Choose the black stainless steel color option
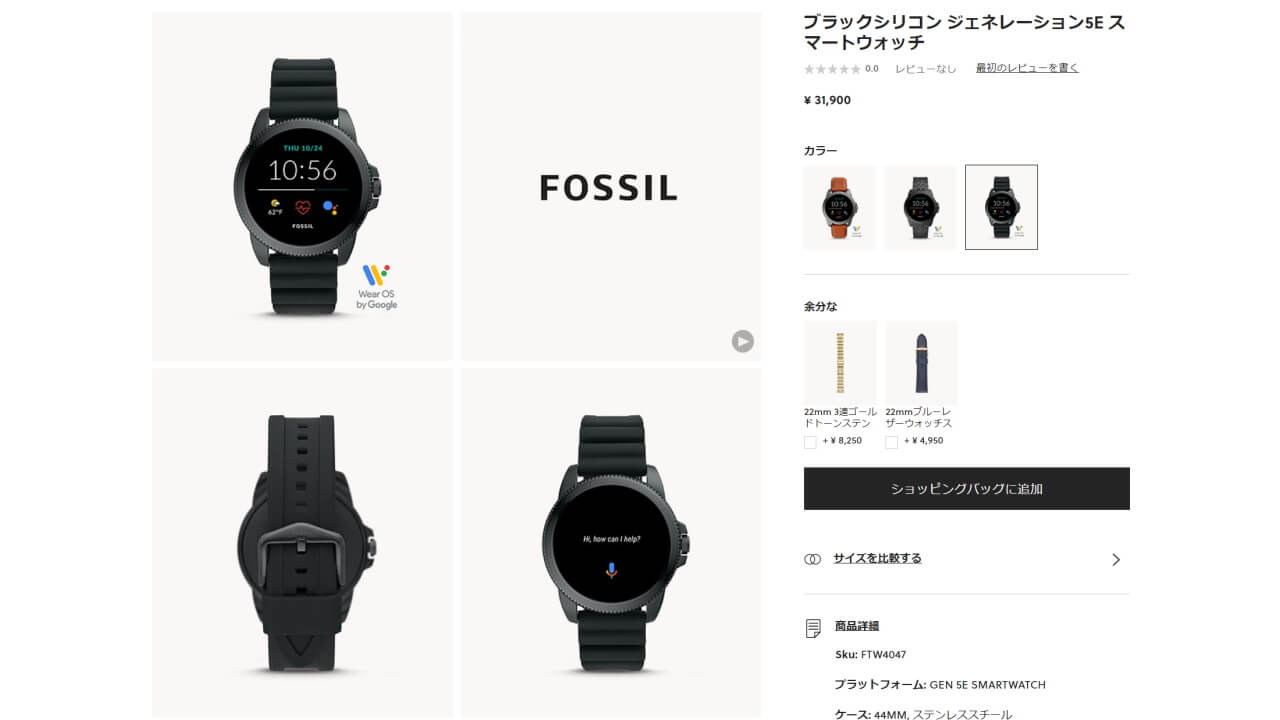This screenshot has width=1280, height=720. (920, 207)
